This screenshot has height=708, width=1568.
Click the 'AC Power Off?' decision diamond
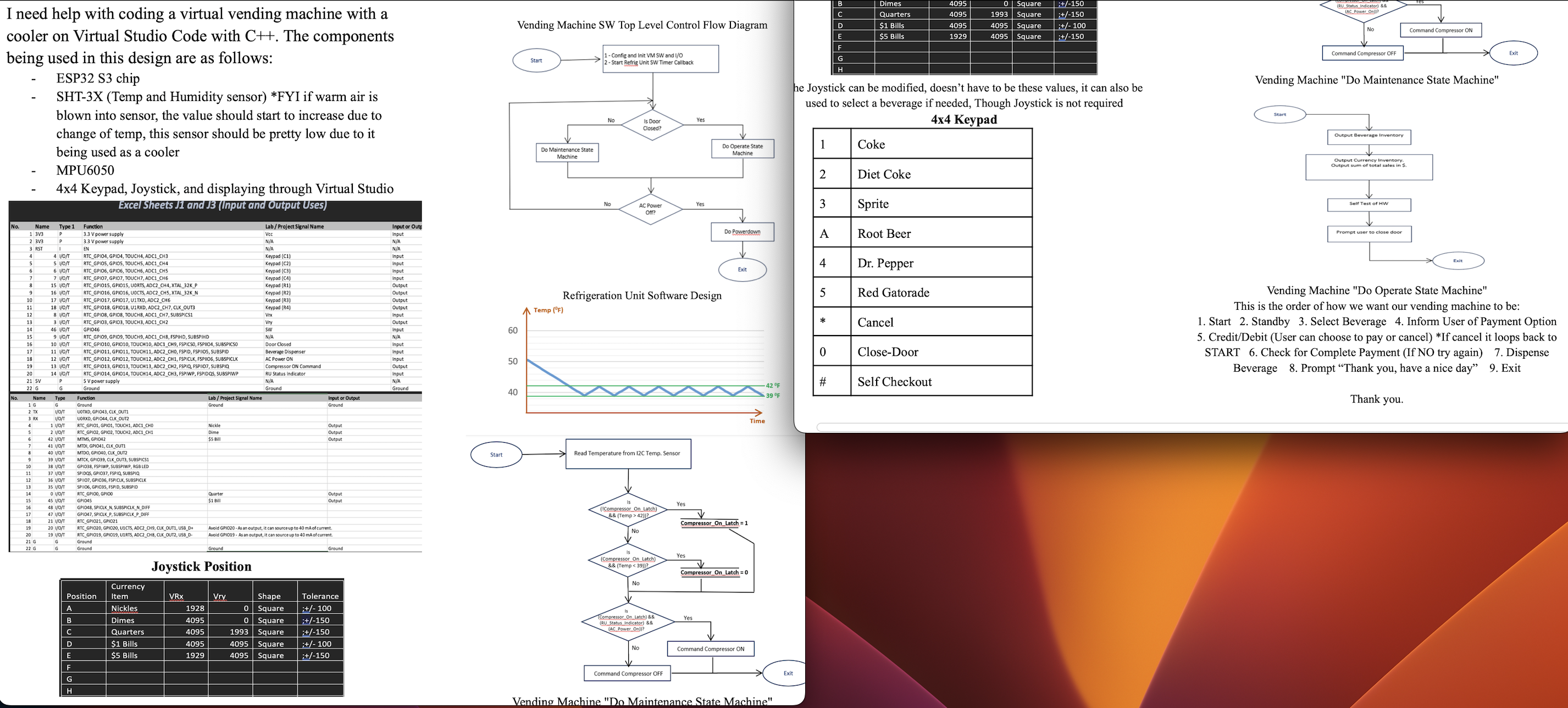pos(650,209)
